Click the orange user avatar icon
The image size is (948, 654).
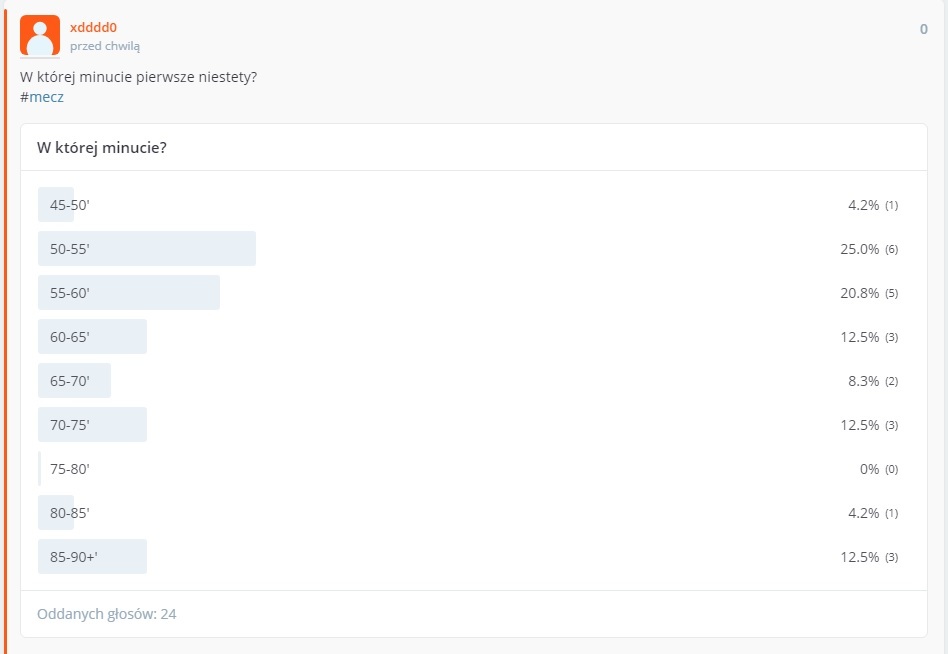point(40,36)
